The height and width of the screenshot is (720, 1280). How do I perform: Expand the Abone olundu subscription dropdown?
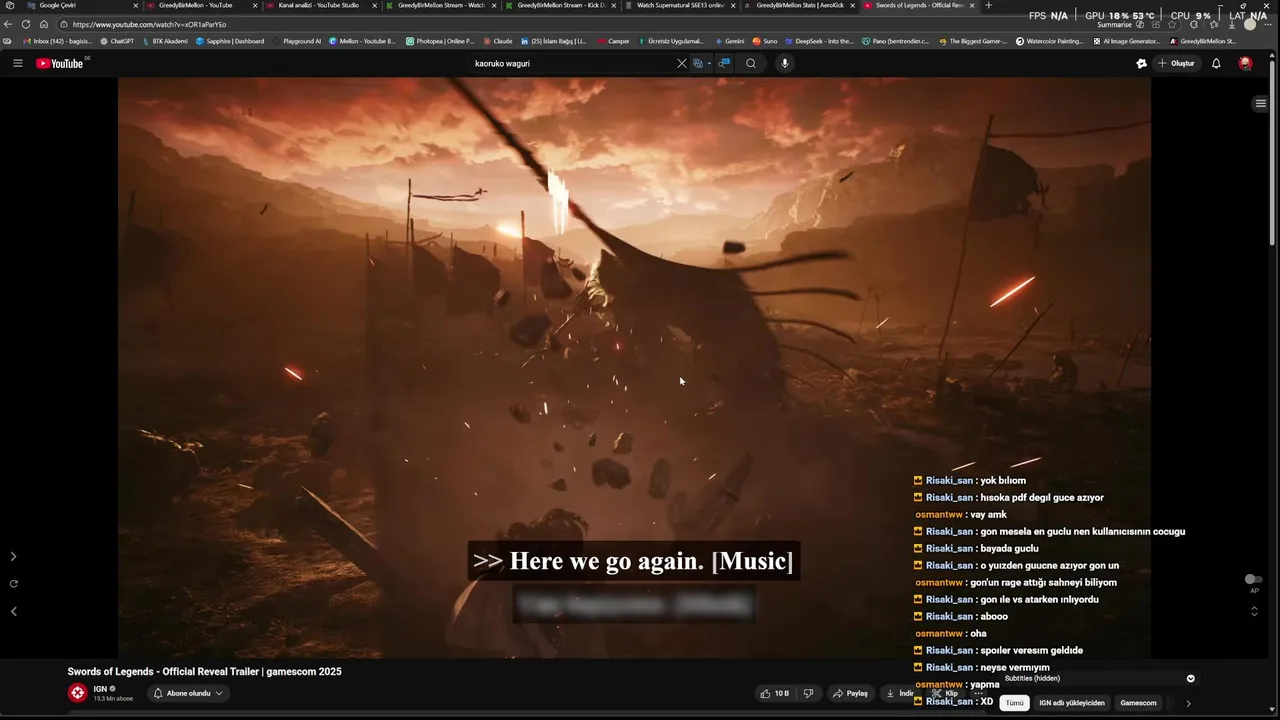[x=187, y=693]
